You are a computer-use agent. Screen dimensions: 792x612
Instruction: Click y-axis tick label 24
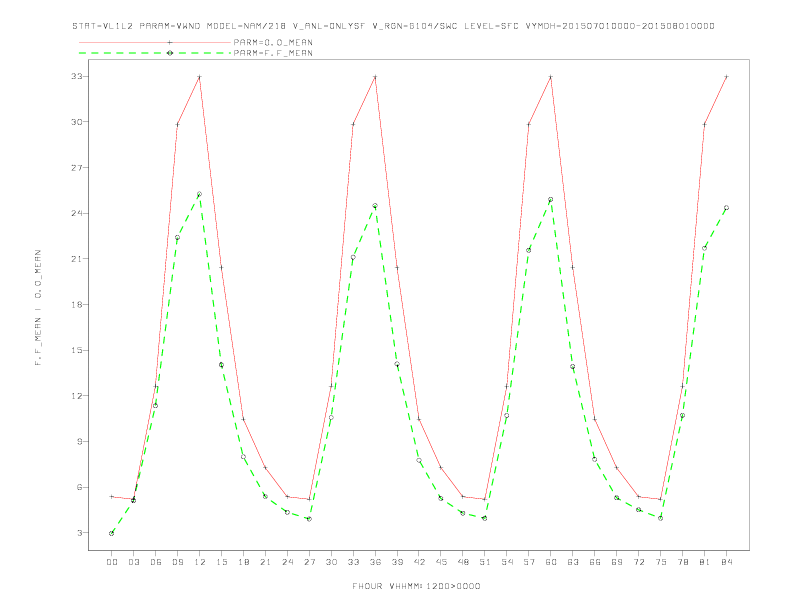coord(76,213)
